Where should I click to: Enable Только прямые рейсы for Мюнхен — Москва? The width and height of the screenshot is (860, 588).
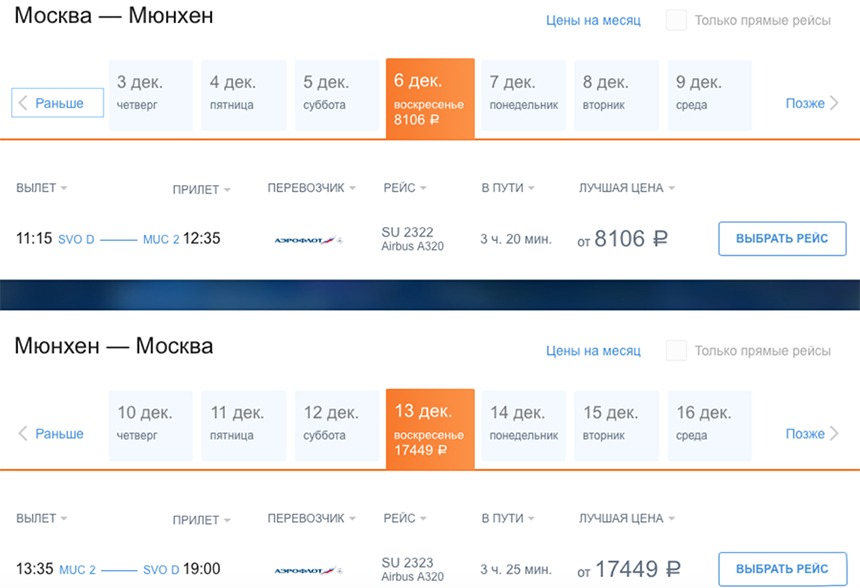(677, 351)
